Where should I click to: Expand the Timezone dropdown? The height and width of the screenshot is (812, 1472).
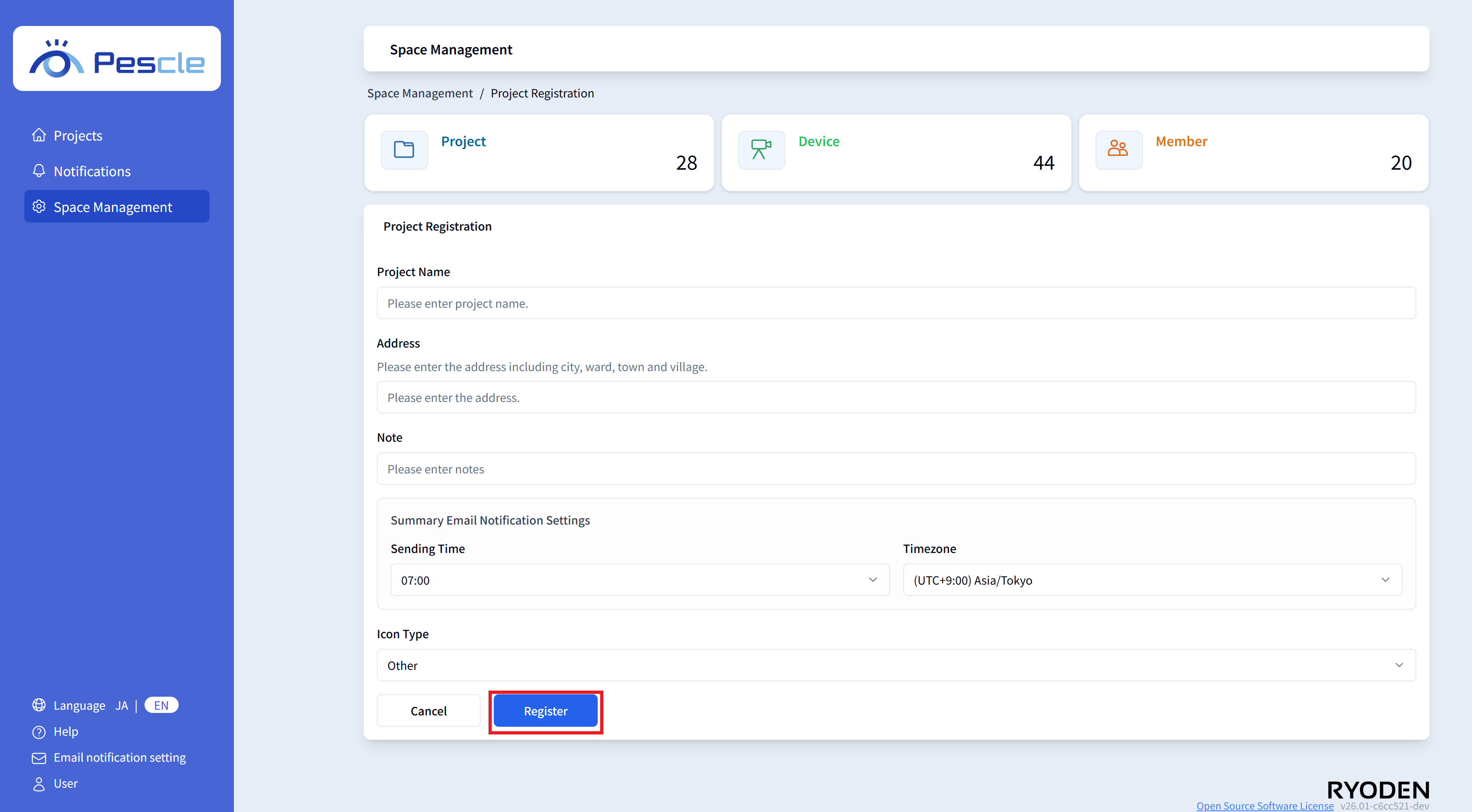(1152, 580)
